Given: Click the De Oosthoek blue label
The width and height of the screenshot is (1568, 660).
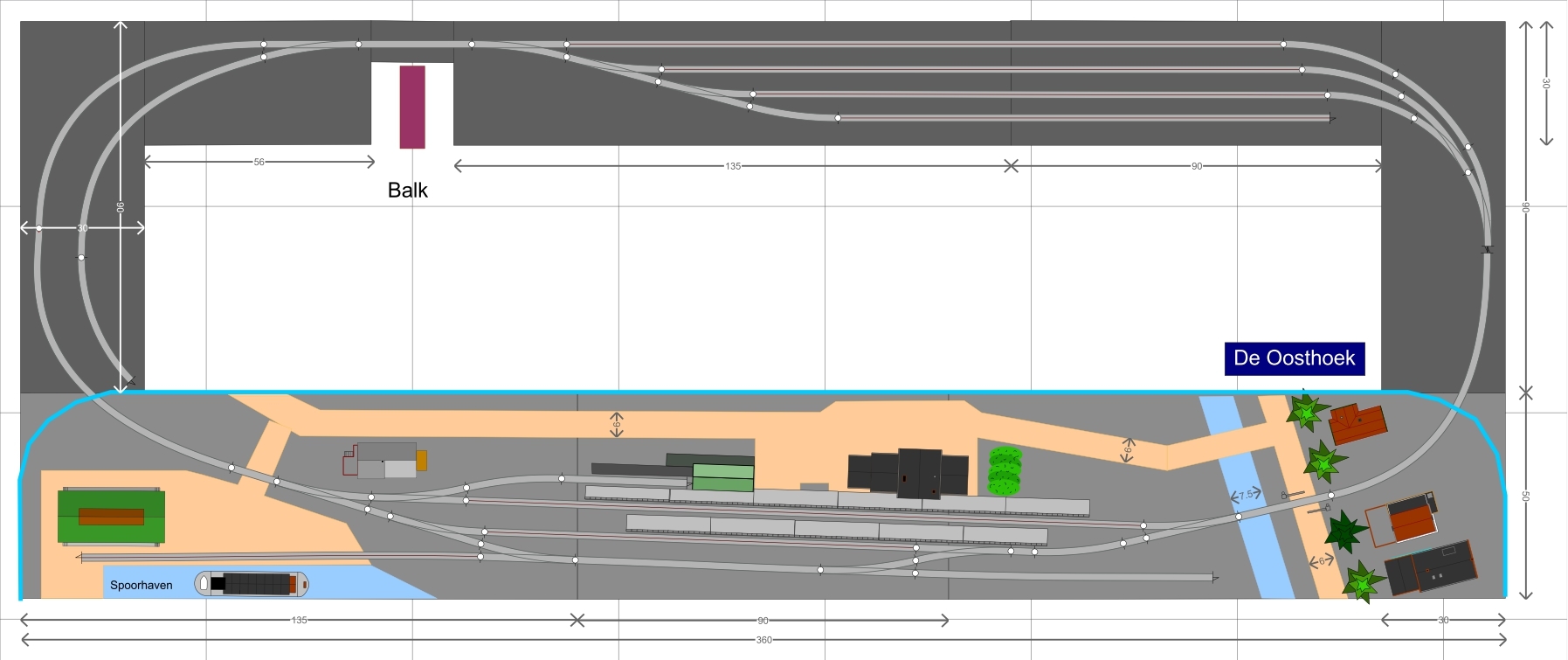Looking at the screenshot, I should point(1294,358).
